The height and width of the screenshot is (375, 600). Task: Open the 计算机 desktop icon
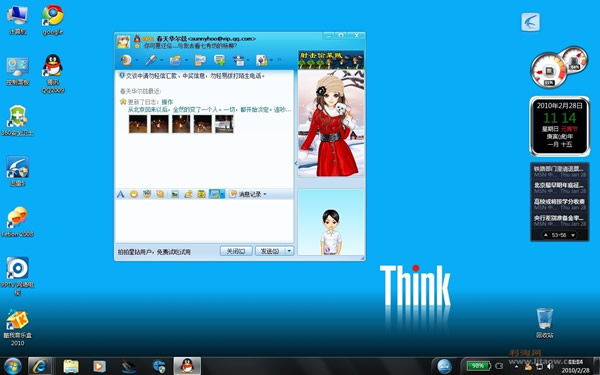point(17,20)
